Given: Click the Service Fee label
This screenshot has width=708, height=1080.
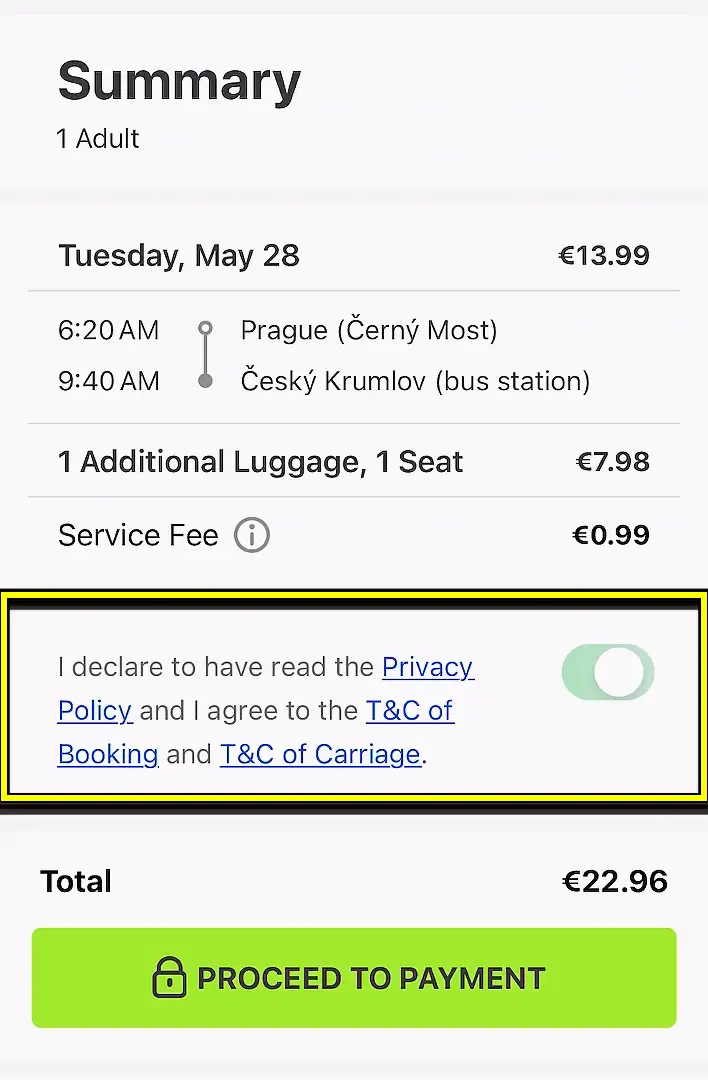Looking at the screenshot, I should [138, 536].
